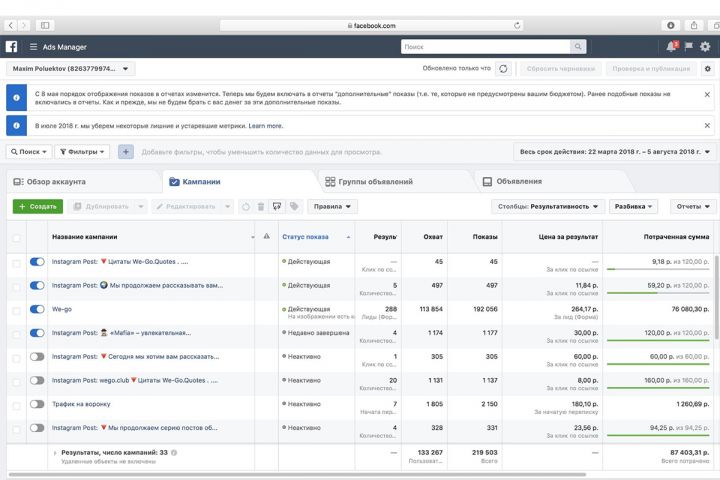Dismiss the июле 2018 metrics notice
This screenshot has height=480, width=720.
707,125
